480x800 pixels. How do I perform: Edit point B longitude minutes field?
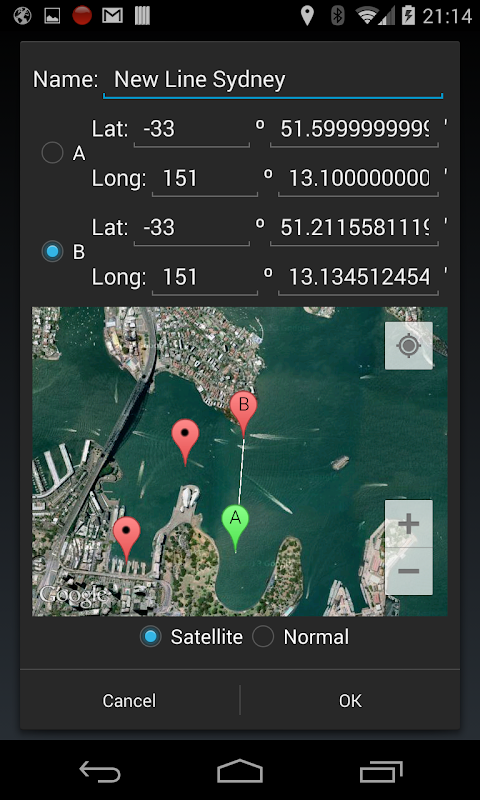click(x=358, y=278)
